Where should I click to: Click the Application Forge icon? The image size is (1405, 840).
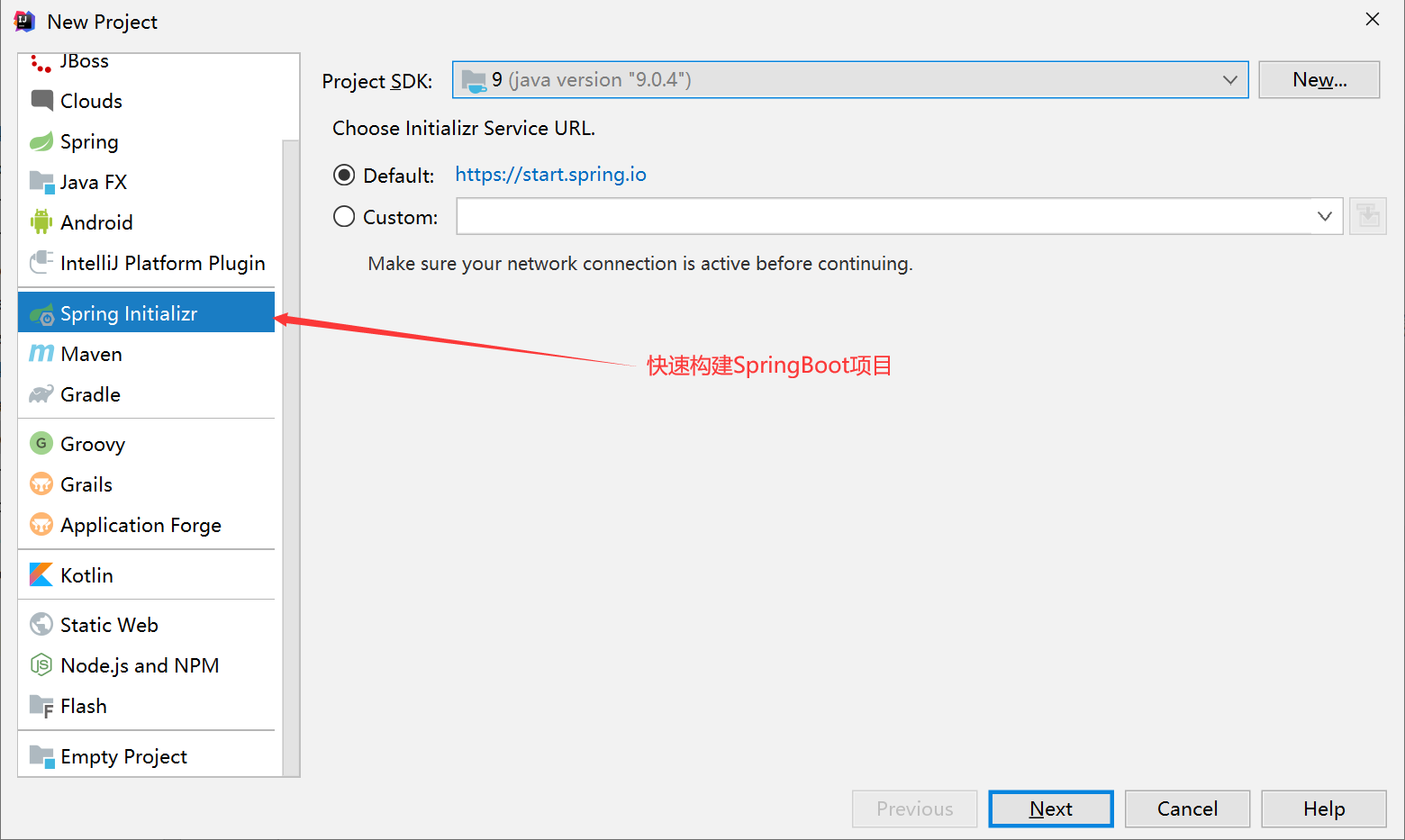41,524
